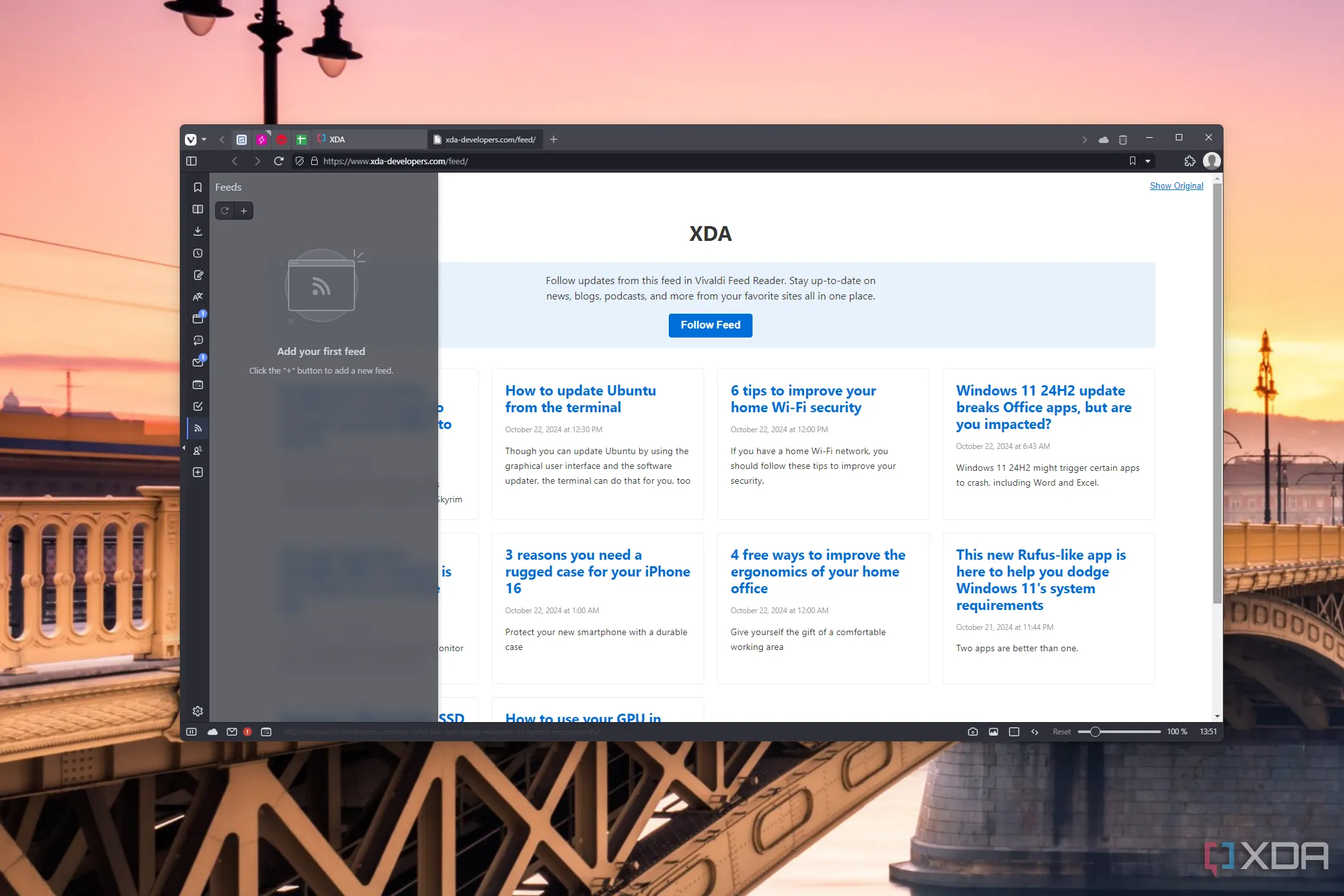Viewport: 1344px width, 896px height.
Task: Go forward to next page
Action: point(257,161)
